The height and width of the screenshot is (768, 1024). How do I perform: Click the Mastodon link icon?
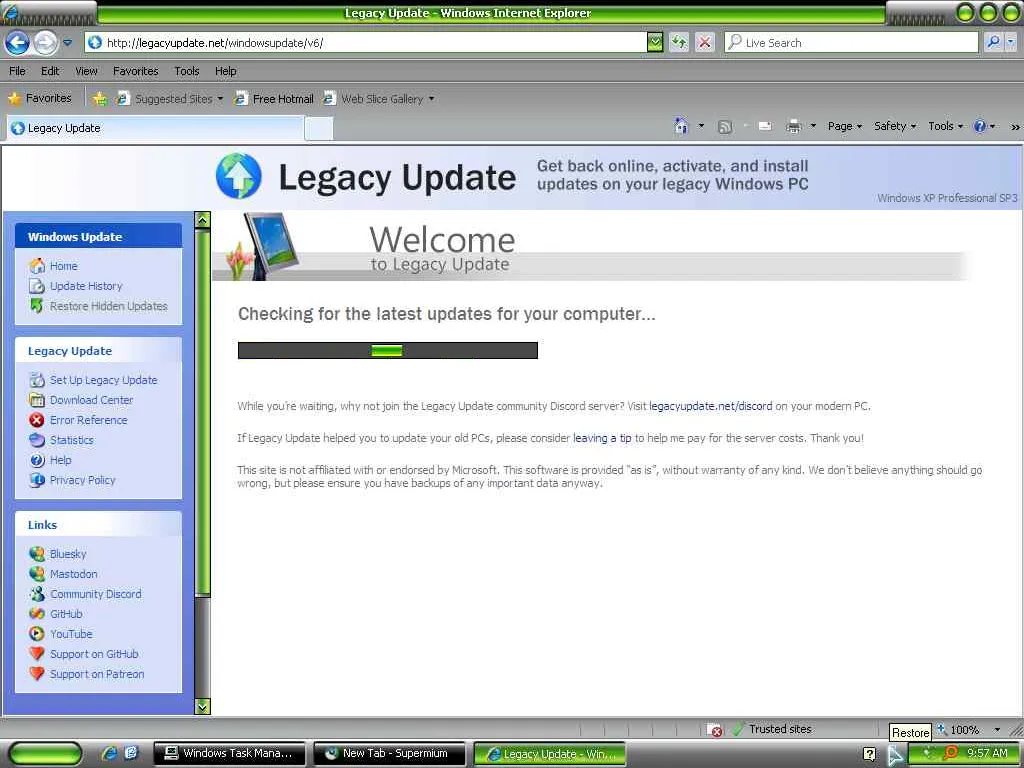tap(37, 574)
